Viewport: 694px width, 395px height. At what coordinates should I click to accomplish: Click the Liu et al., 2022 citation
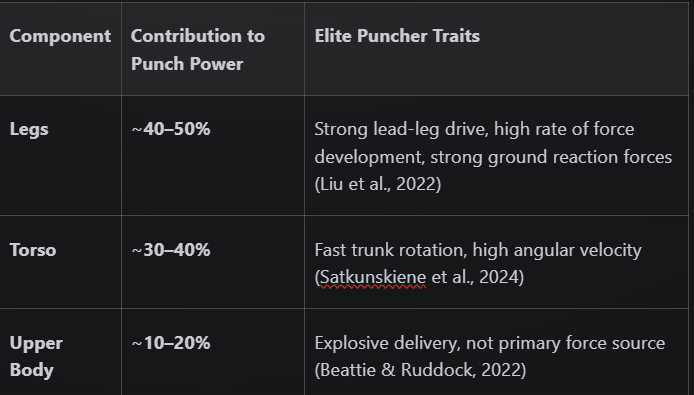point(378,184)
